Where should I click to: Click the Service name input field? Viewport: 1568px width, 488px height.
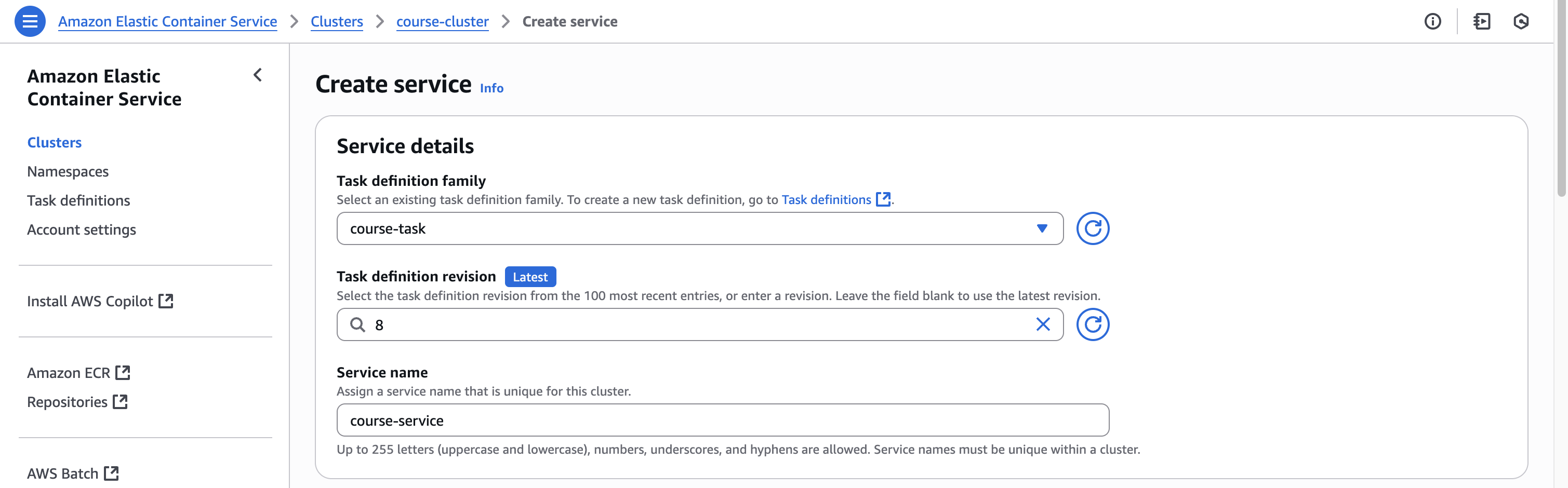[x=723, y=421]
